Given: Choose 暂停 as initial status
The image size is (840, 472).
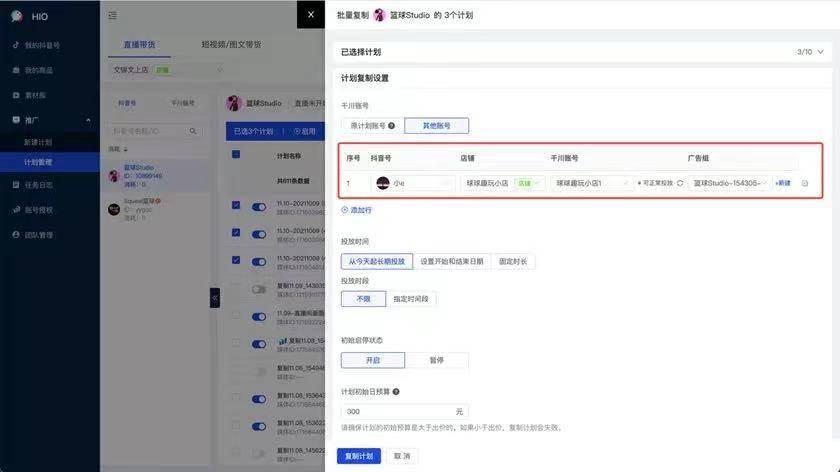Looking at the screenshot, I should coord(436,360).
